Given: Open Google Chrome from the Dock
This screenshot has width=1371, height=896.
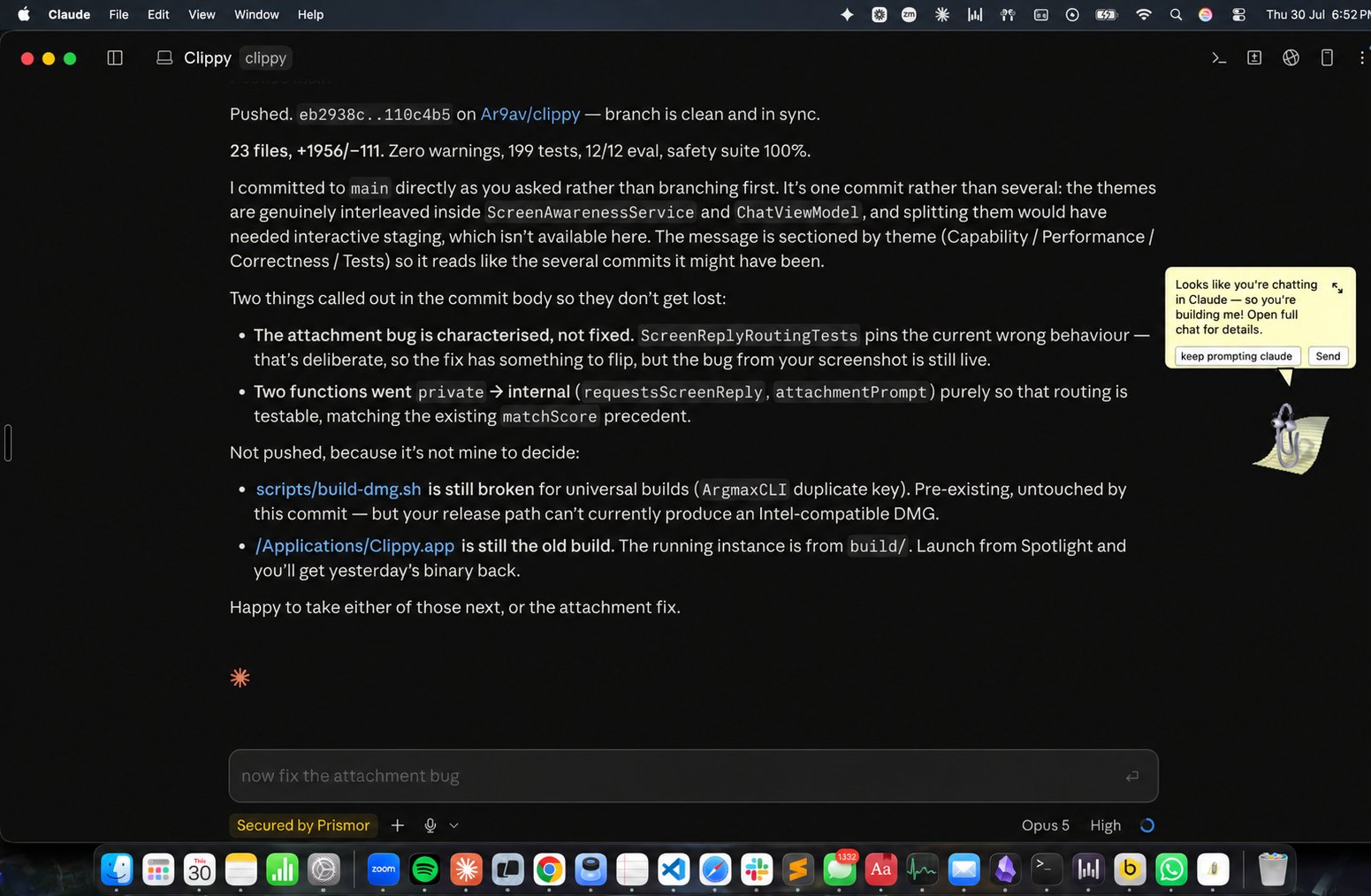Looking at the screenshot, I should click(549, 869).
